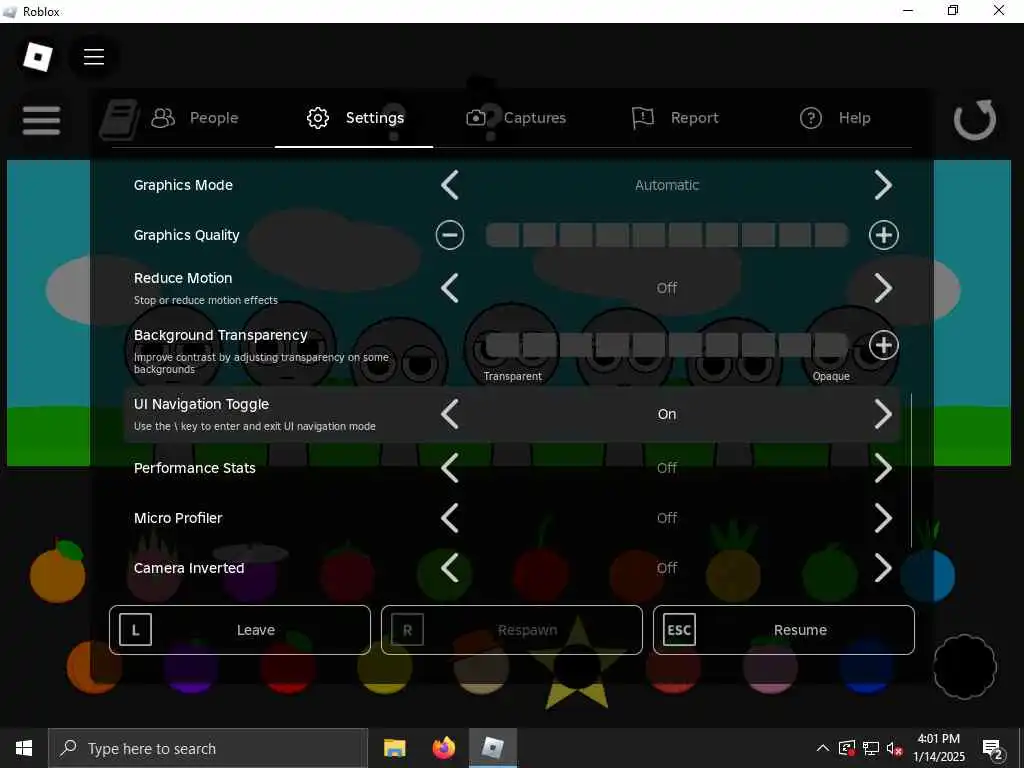This screenshot has width=1024, height=768.
Task: Open File Explorer from the taskbar
Action: pyautogui.click(x=394, y=748)
